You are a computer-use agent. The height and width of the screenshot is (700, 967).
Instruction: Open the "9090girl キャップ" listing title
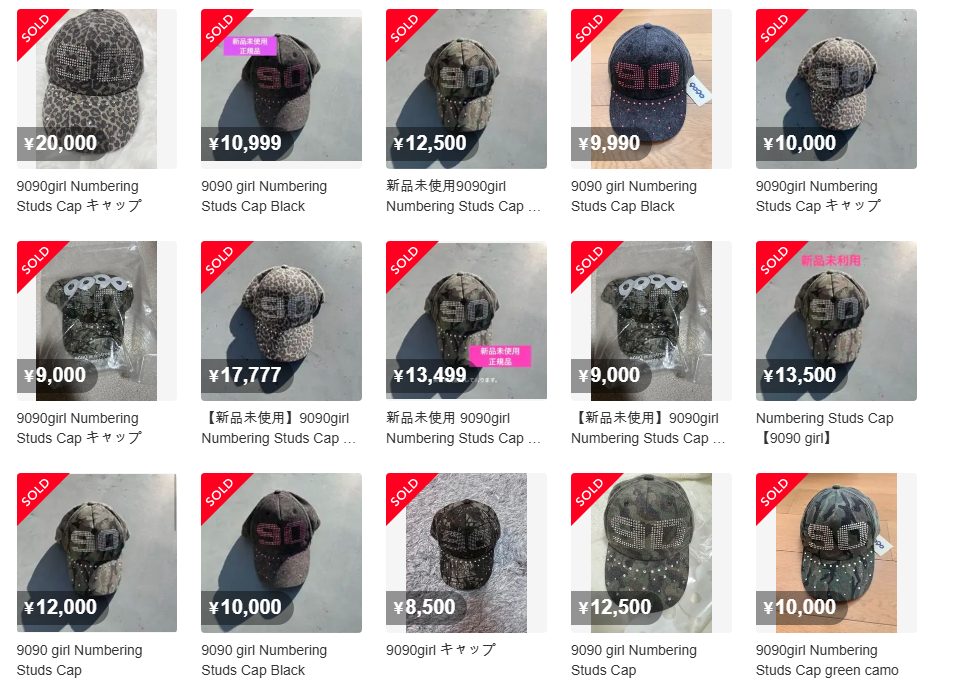440,650
